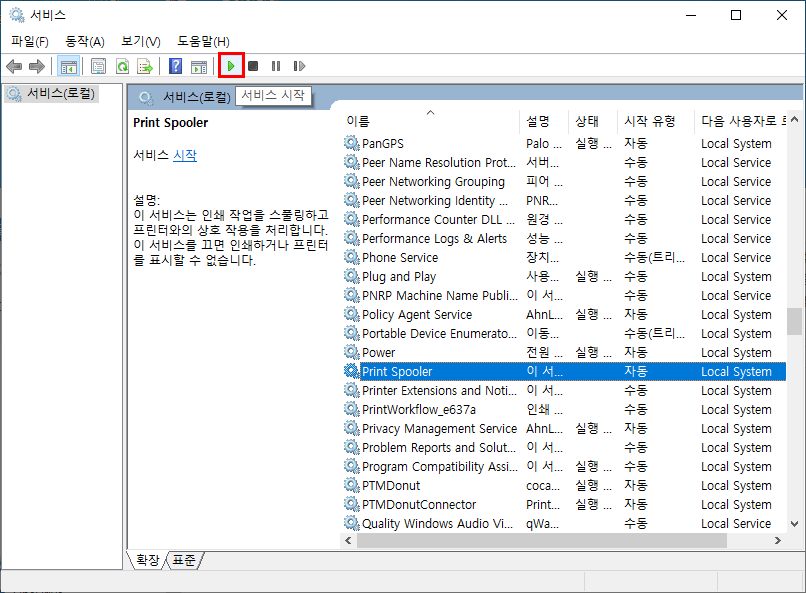Click gear icon of Print Spooler row
The height and width of the screenshot is (593, 806).
tap(352, 371)
